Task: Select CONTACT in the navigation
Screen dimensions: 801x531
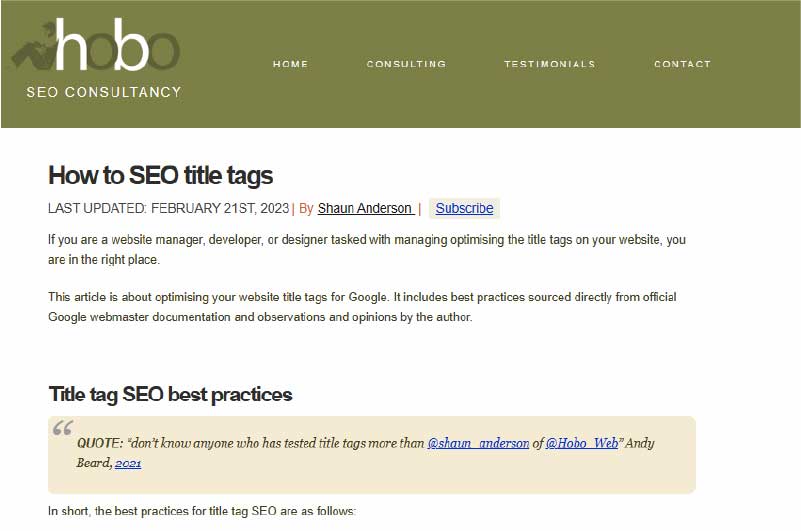Action: coord(682,64)
